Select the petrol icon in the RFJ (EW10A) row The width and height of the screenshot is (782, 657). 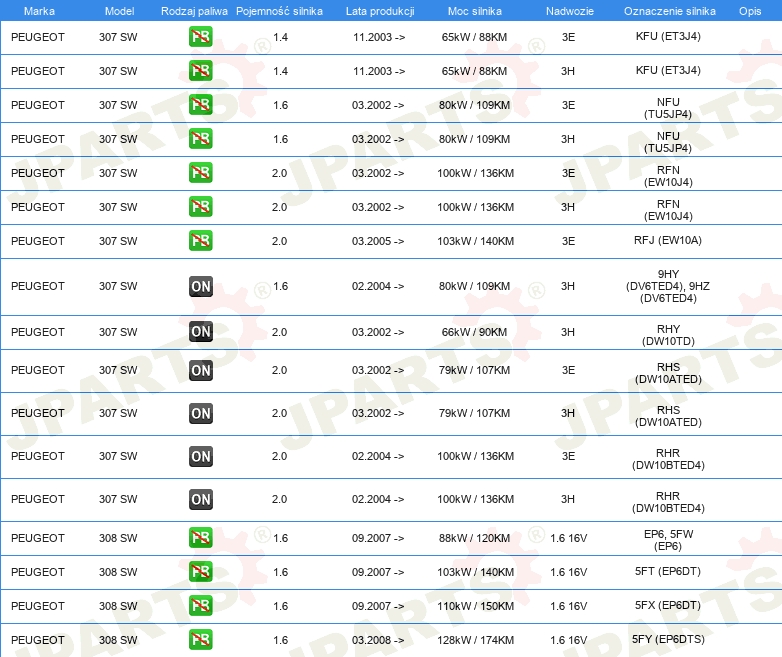(200, 240)
